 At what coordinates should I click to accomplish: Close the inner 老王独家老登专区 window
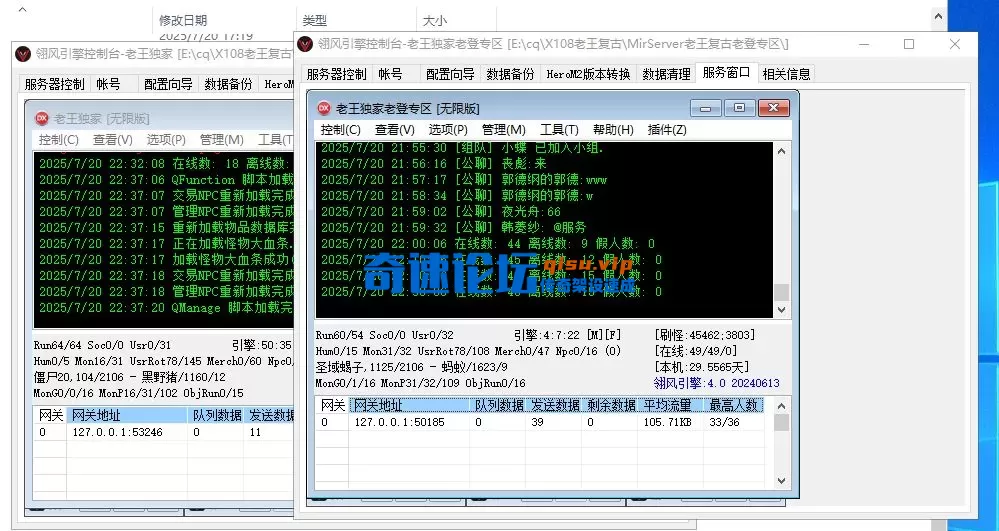pos(773,108)
